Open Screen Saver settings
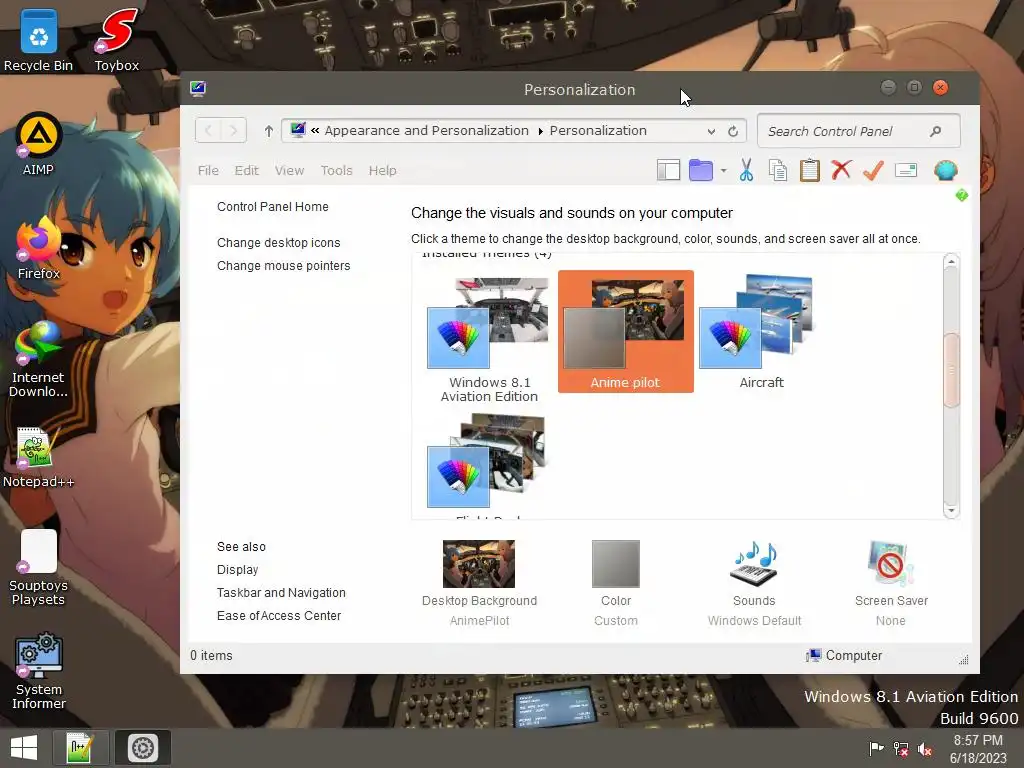The image size is (1024, 768). tap(891, 583)
